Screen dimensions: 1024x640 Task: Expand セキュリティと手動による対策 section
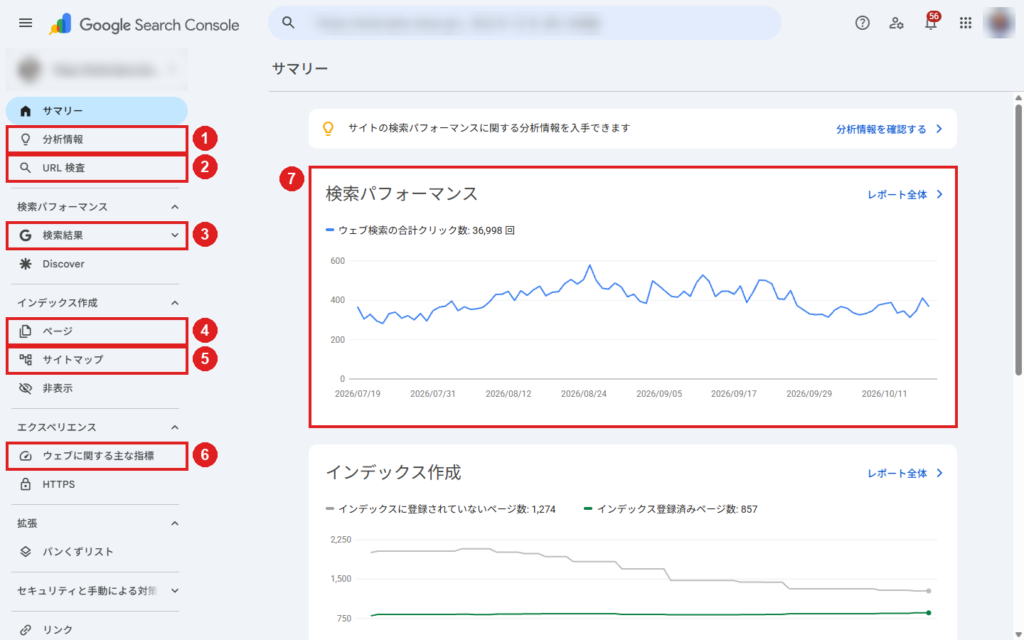174,590
